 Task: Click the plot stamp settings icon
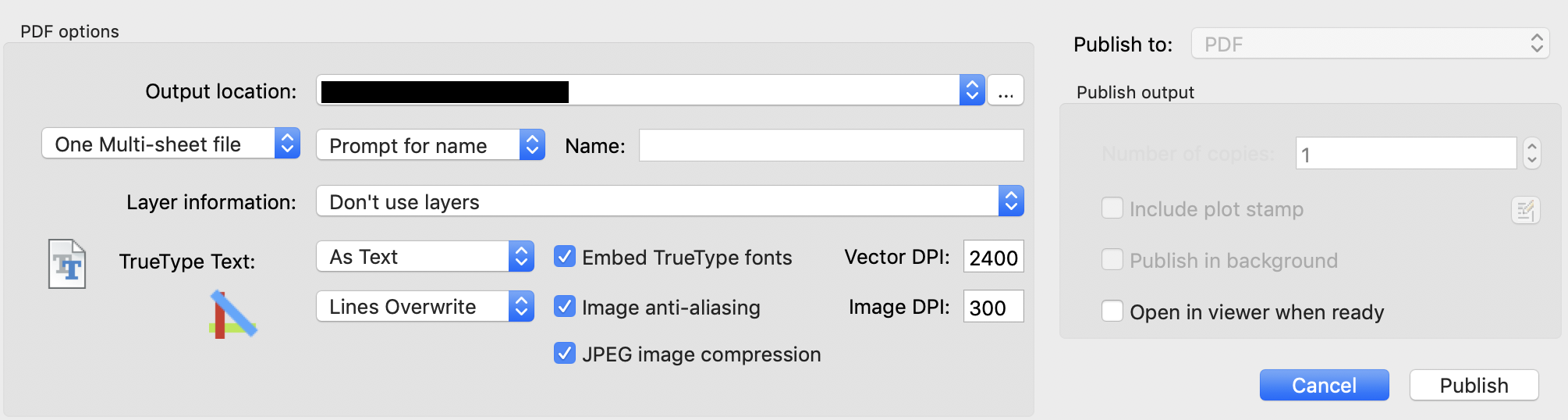(1525, 210)
